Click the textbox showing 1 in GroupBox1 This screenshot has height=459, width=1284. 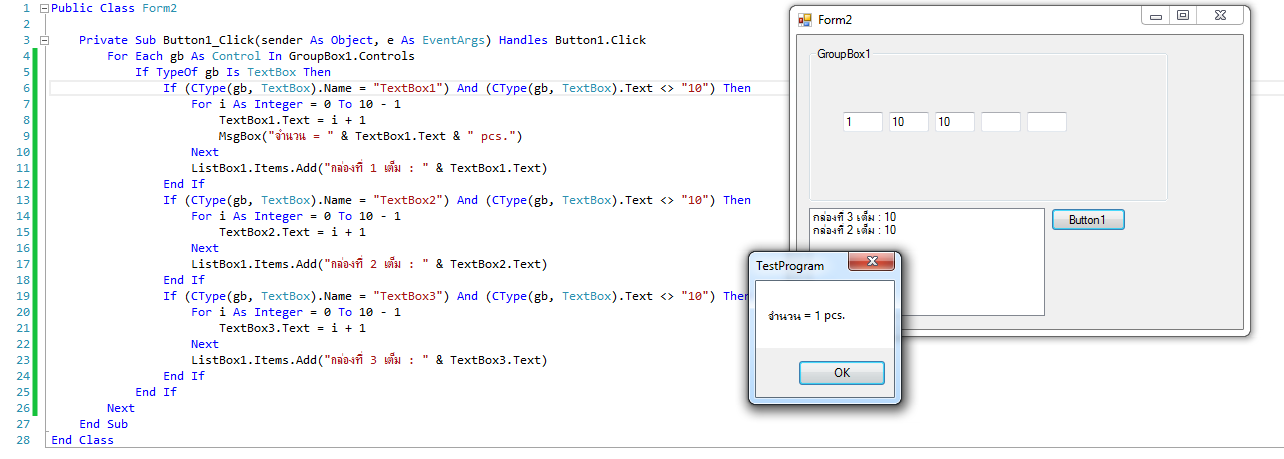[863, 122]
